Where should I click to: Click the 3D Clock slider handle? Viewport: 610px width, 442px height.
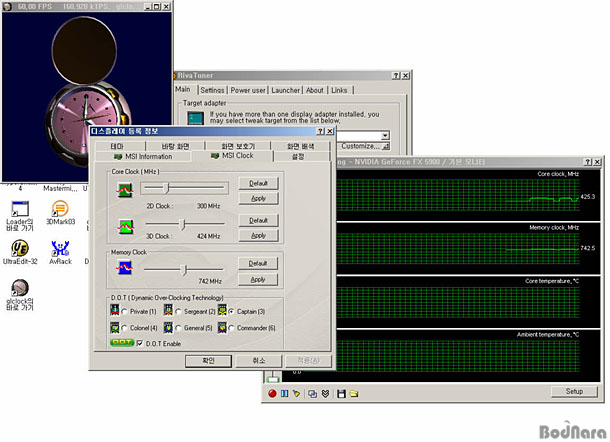[x=182, y=224]
